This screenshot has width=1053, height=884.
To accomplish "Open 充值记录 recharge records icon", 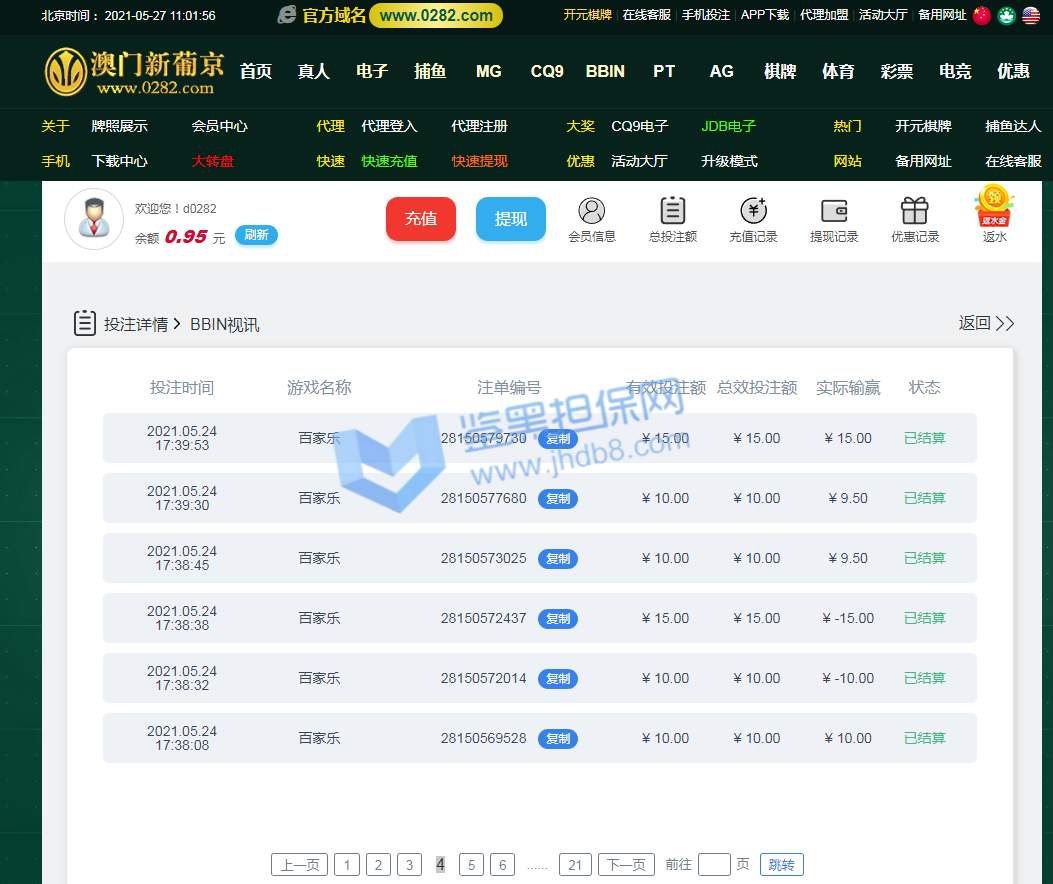I will [753, 212].
